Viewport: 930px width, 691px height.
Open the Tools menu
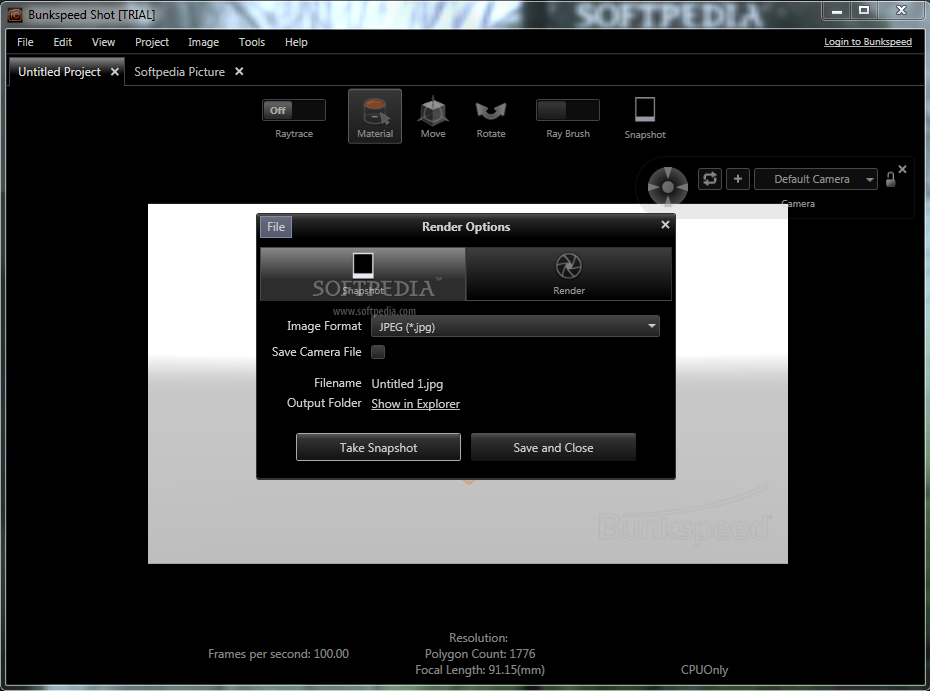click(252, 42)
